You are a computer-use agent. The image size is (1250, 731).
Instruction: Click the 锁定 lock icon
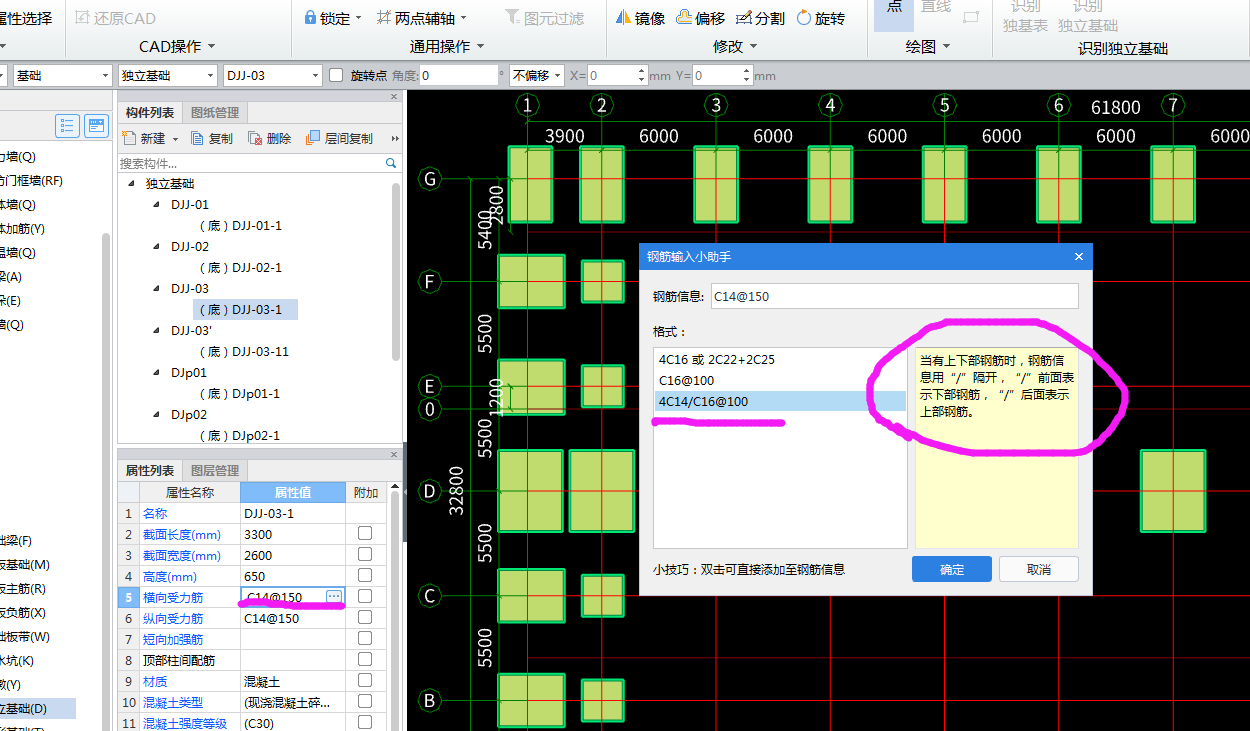pyautogui.click(x=310, y=18)
